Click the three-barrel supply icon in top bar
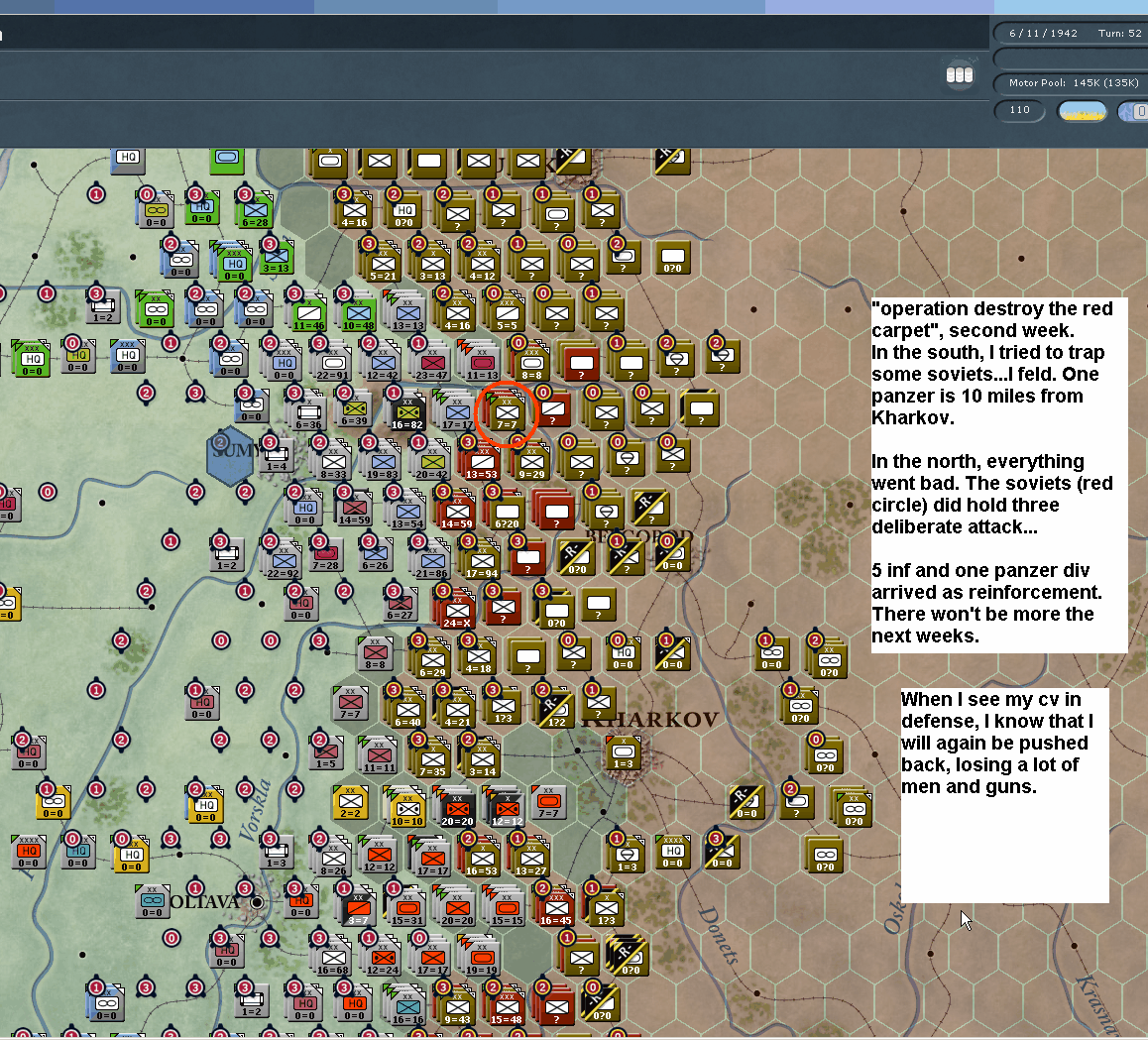Image resolution: width=1148 pixels, height=1040 pixels. click(x=959, y=74)
